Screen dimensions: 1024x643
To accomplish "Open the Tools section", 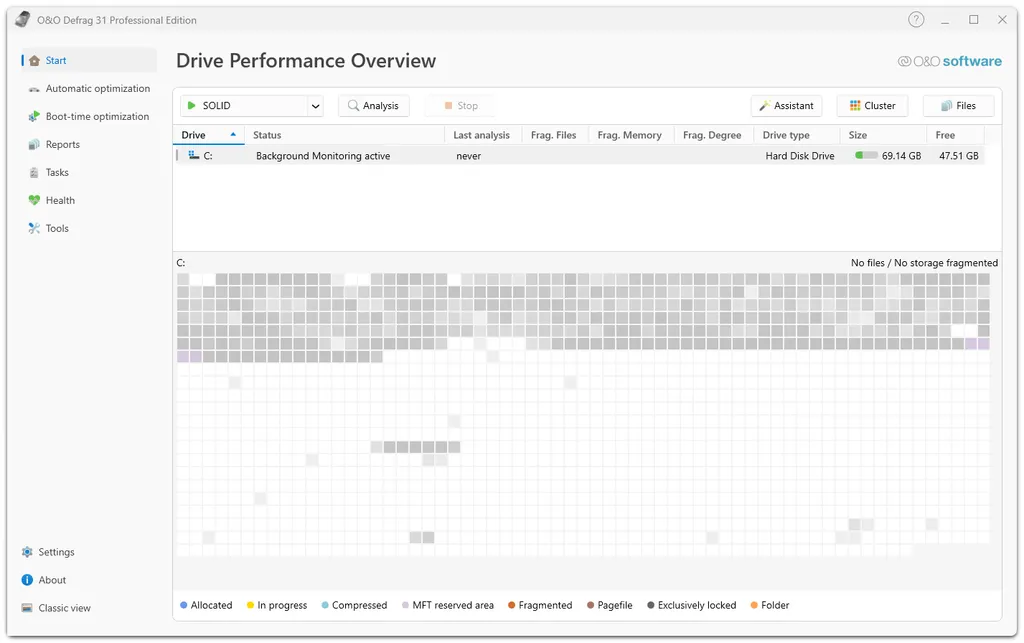I will click(x=89, y=228).
